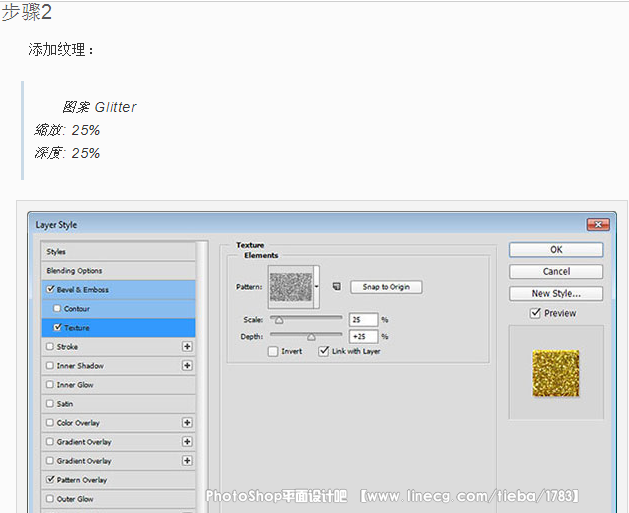Enable the Inner Shadow checkbox

pos(50,365)
